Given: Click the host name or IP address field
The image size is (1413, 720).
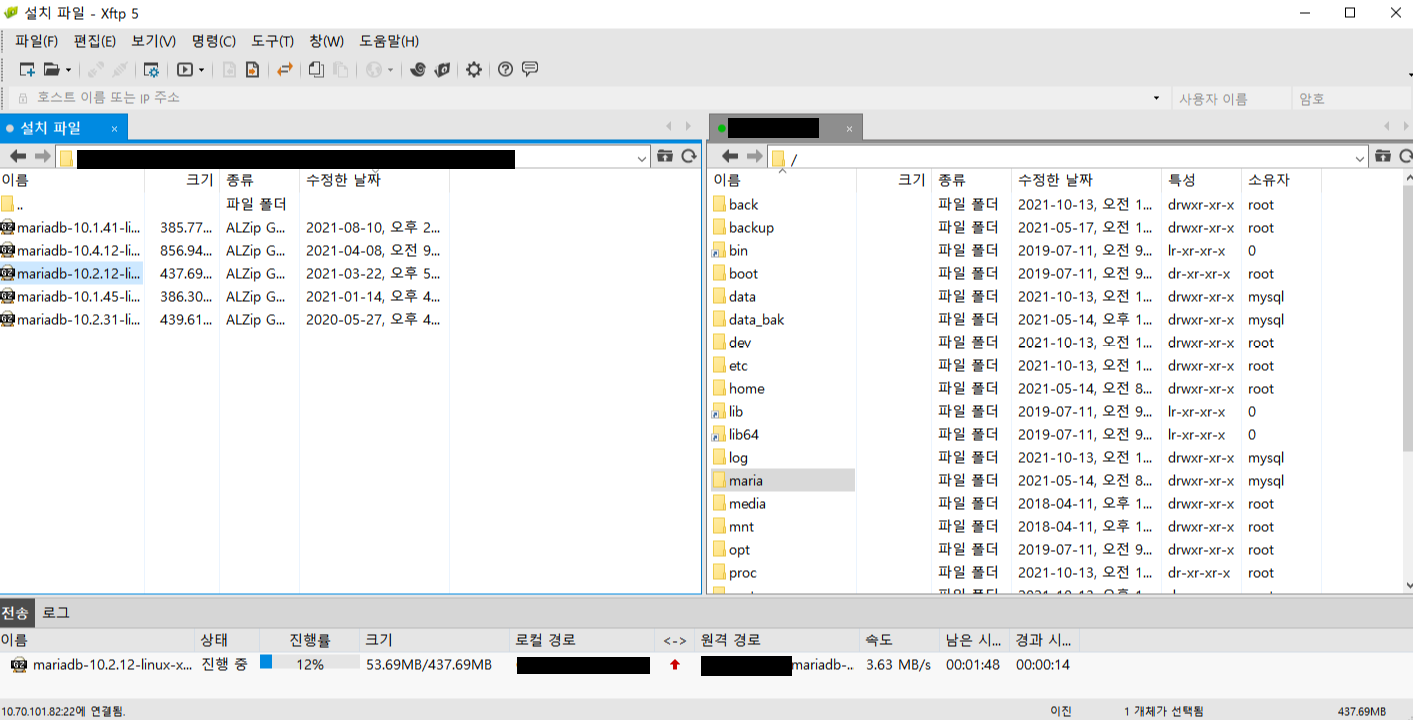Looking at the screenshot, I should 590,98.
